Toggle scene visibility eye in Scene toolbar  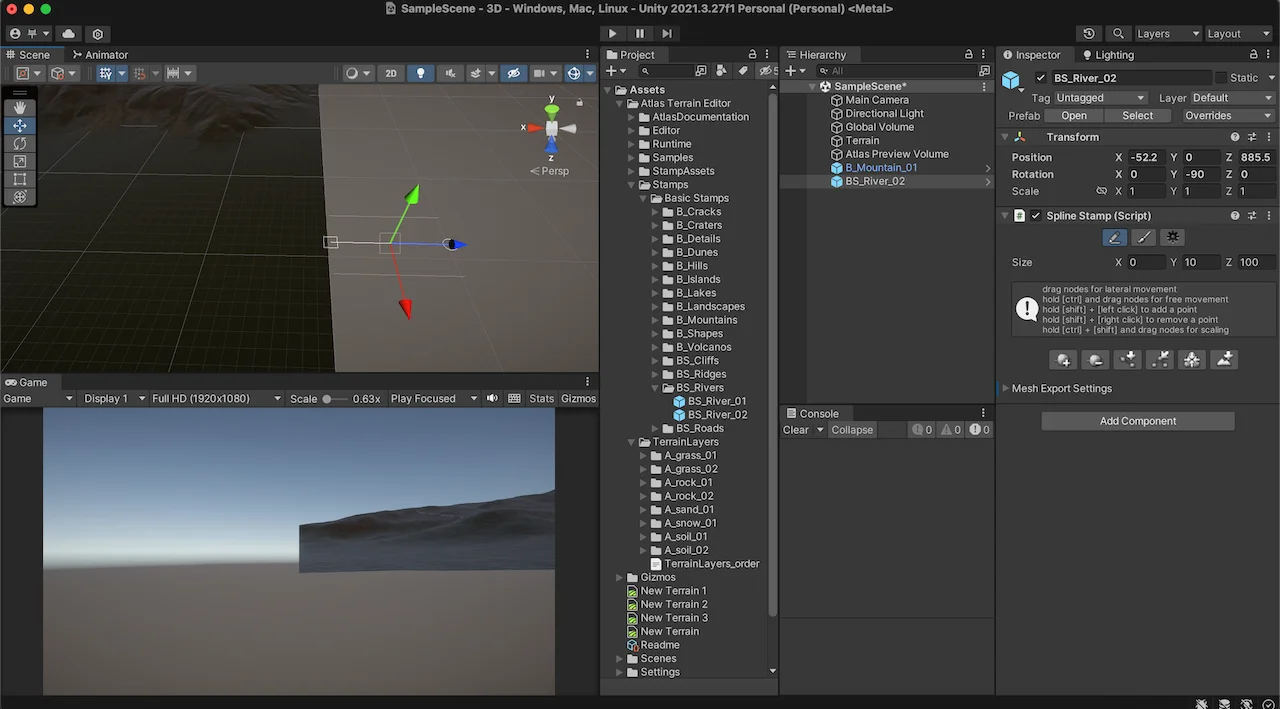(x=513, y=73)
